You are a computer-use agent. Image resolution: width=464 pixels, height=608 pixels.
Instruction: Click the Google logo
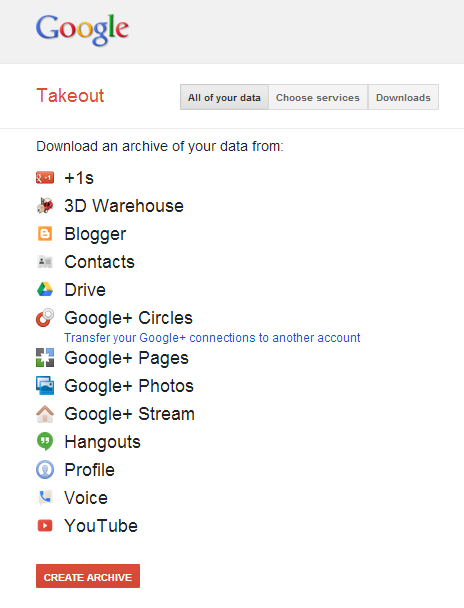click(82, 29)
